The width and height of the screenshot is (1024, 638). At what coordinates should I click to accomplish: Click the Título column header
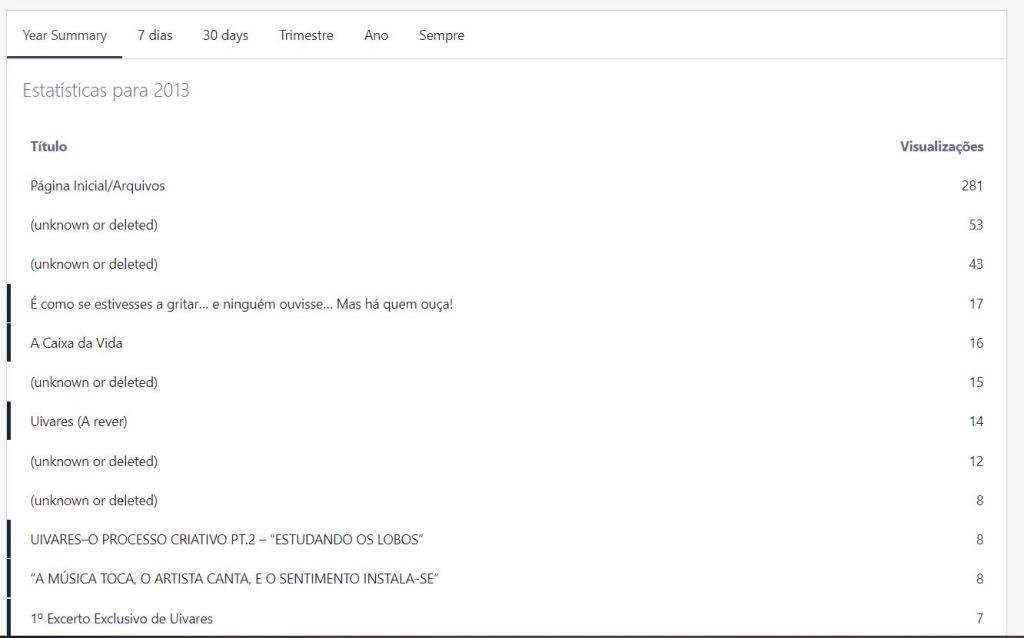pos(49,147)
